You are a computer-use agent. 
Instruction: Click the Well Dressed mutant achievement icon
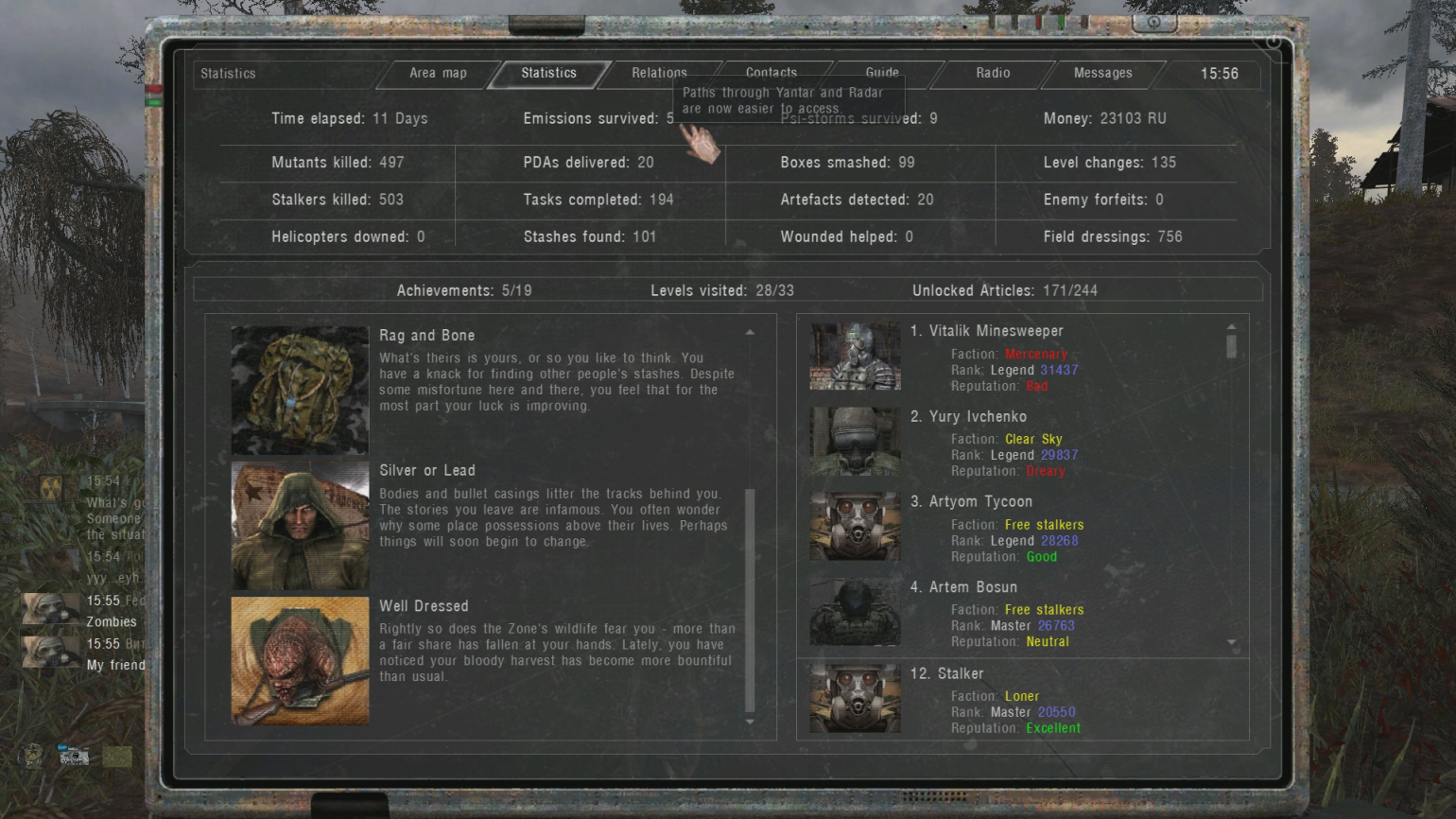coord(300,660)
